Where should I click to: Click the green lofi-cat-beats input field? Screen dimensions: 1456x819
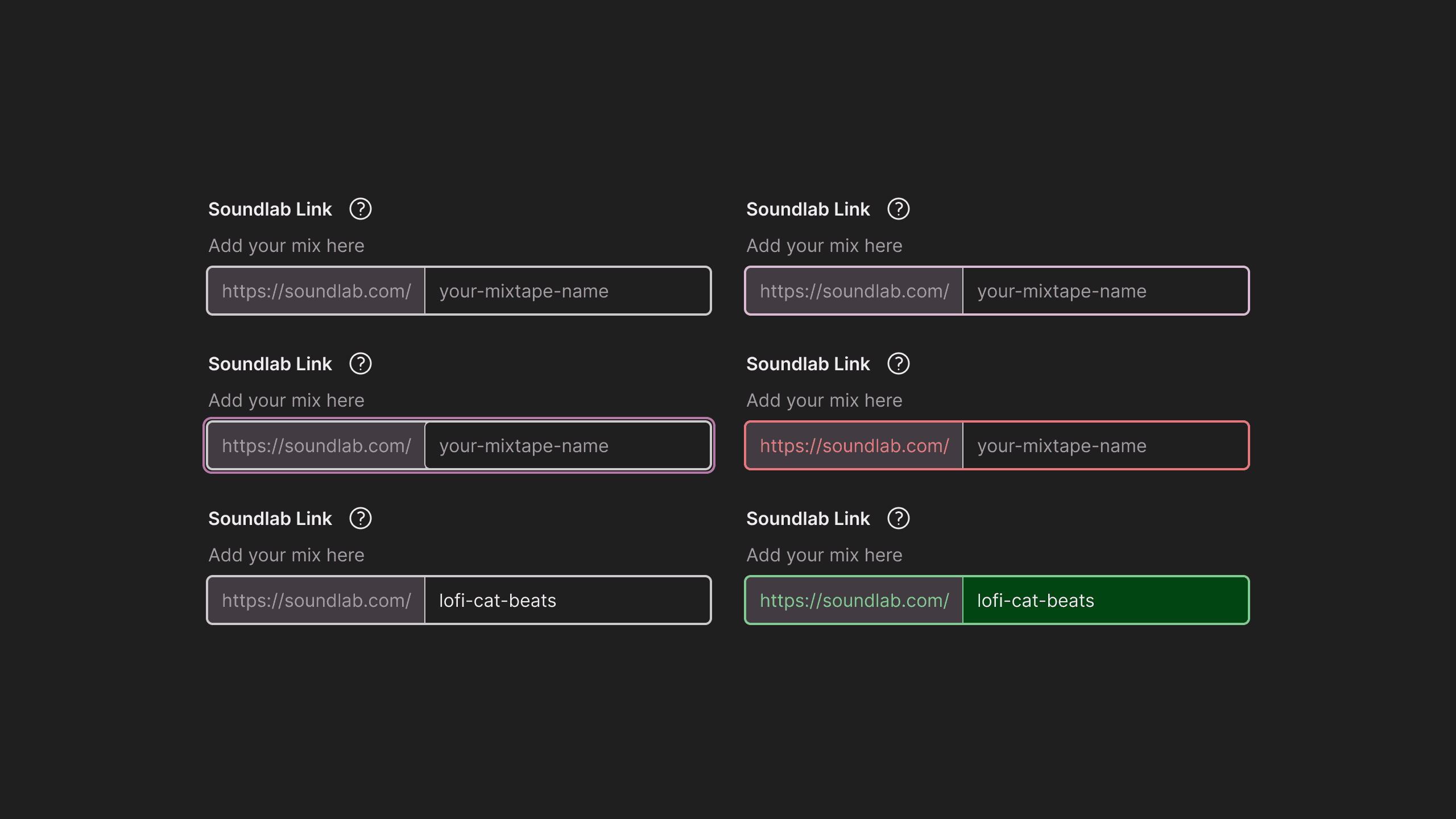coord(1105,601)
